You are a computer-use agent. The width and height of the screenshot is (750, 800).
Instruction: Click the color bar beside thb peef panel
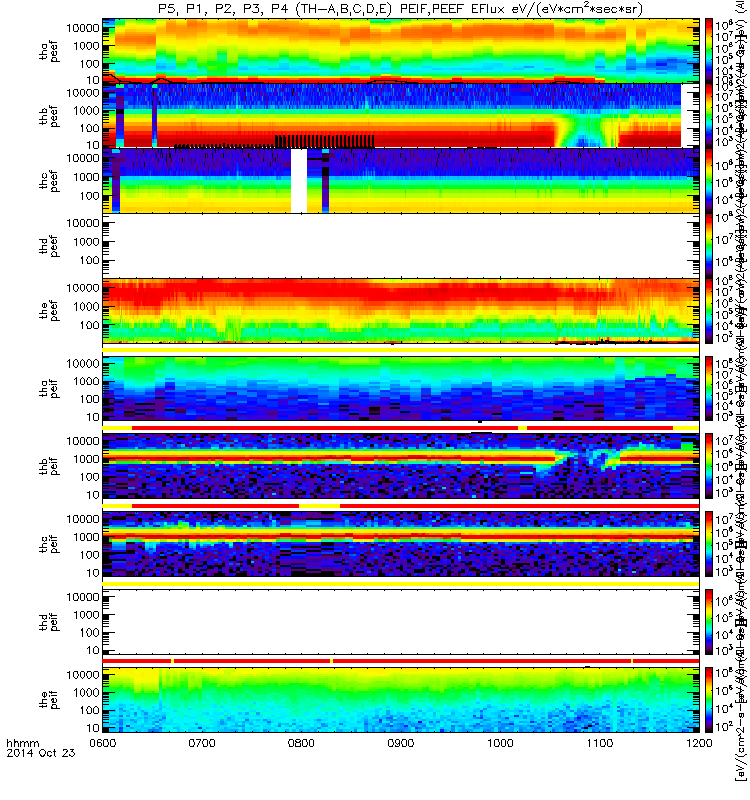(x=709, y=115)
